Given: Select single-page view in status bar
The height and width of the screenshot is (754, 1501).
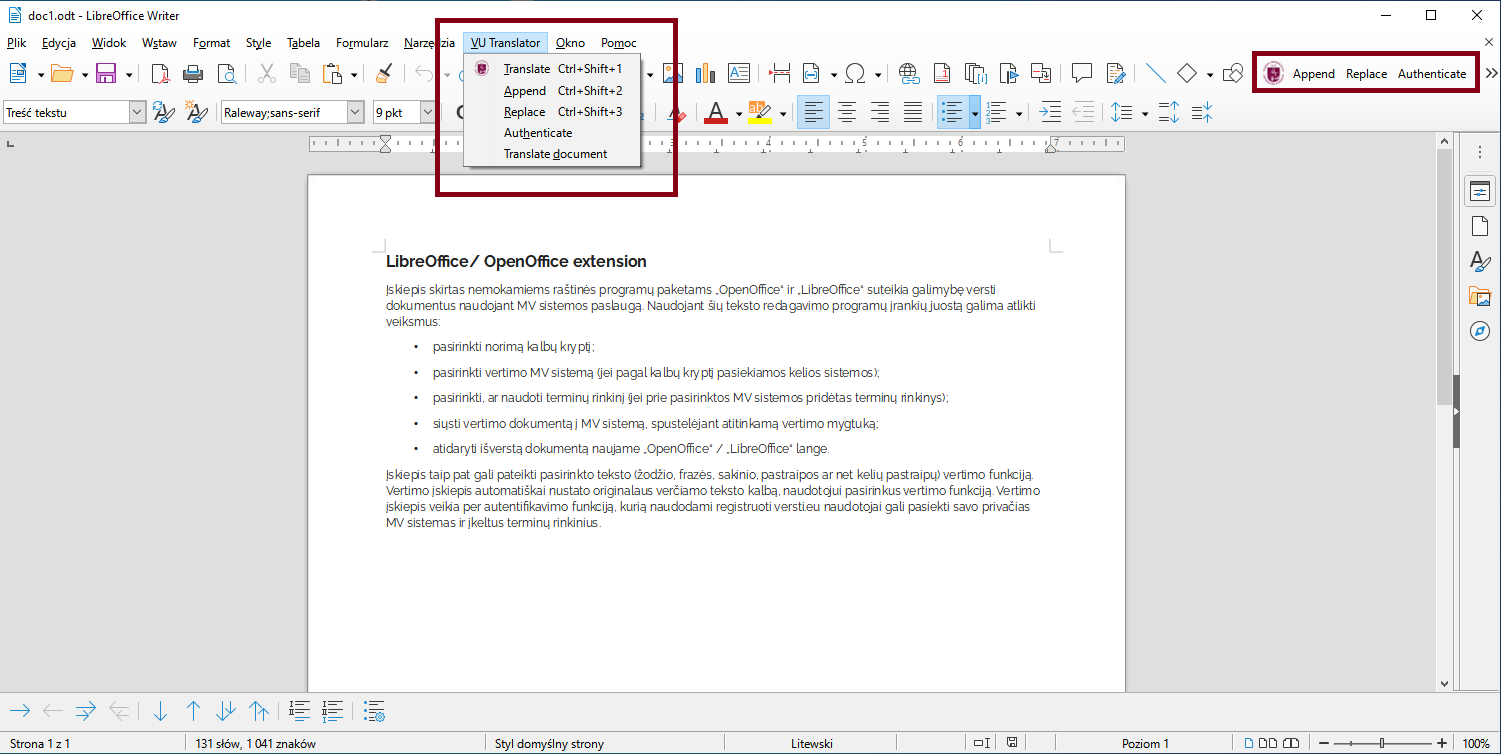Looking at the screenshot, I should tap(1249, 743).
